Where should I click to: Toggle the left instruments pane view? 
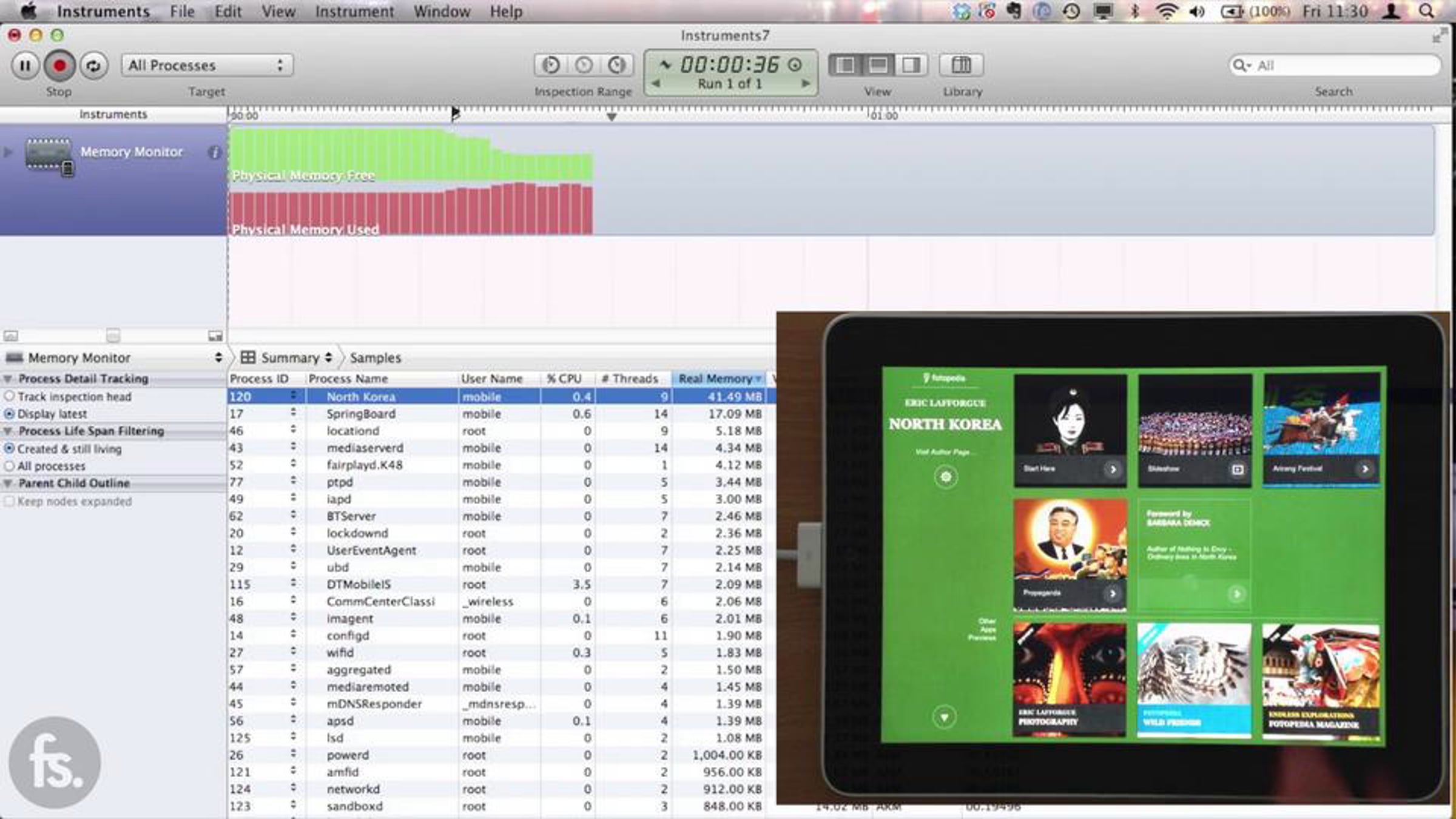(x=845, y=65)
